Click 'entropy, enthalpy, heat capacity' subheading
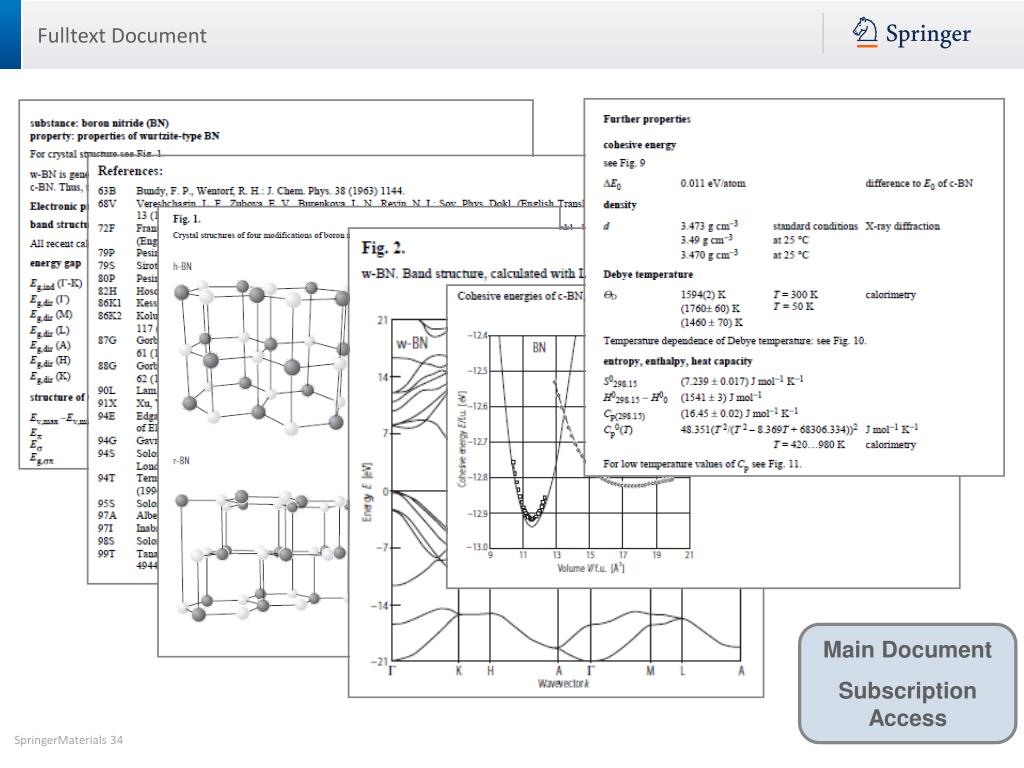 tap(678, 361)
